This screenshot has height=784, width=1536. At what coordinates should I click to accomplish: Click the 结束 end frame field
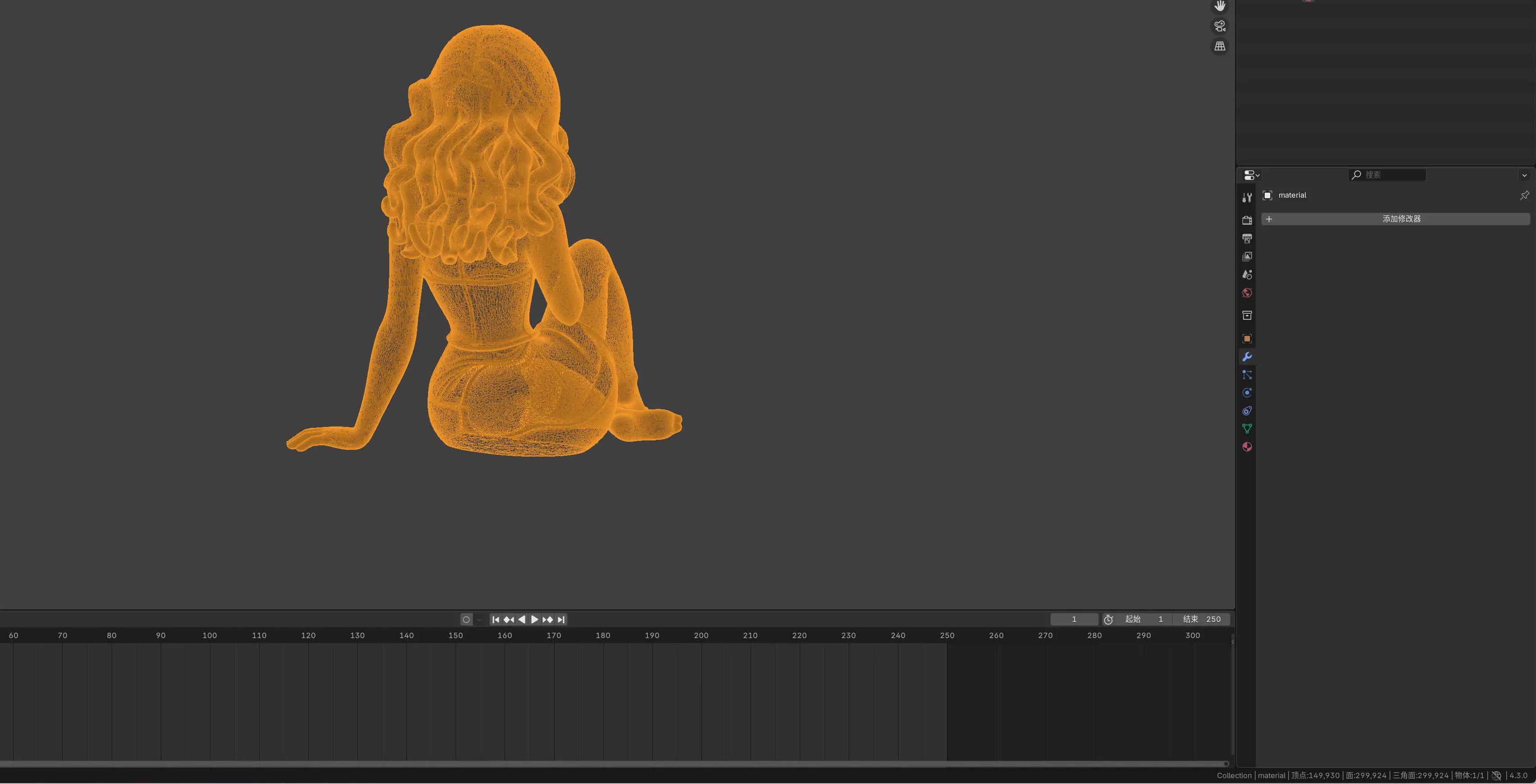[1202, 620]
